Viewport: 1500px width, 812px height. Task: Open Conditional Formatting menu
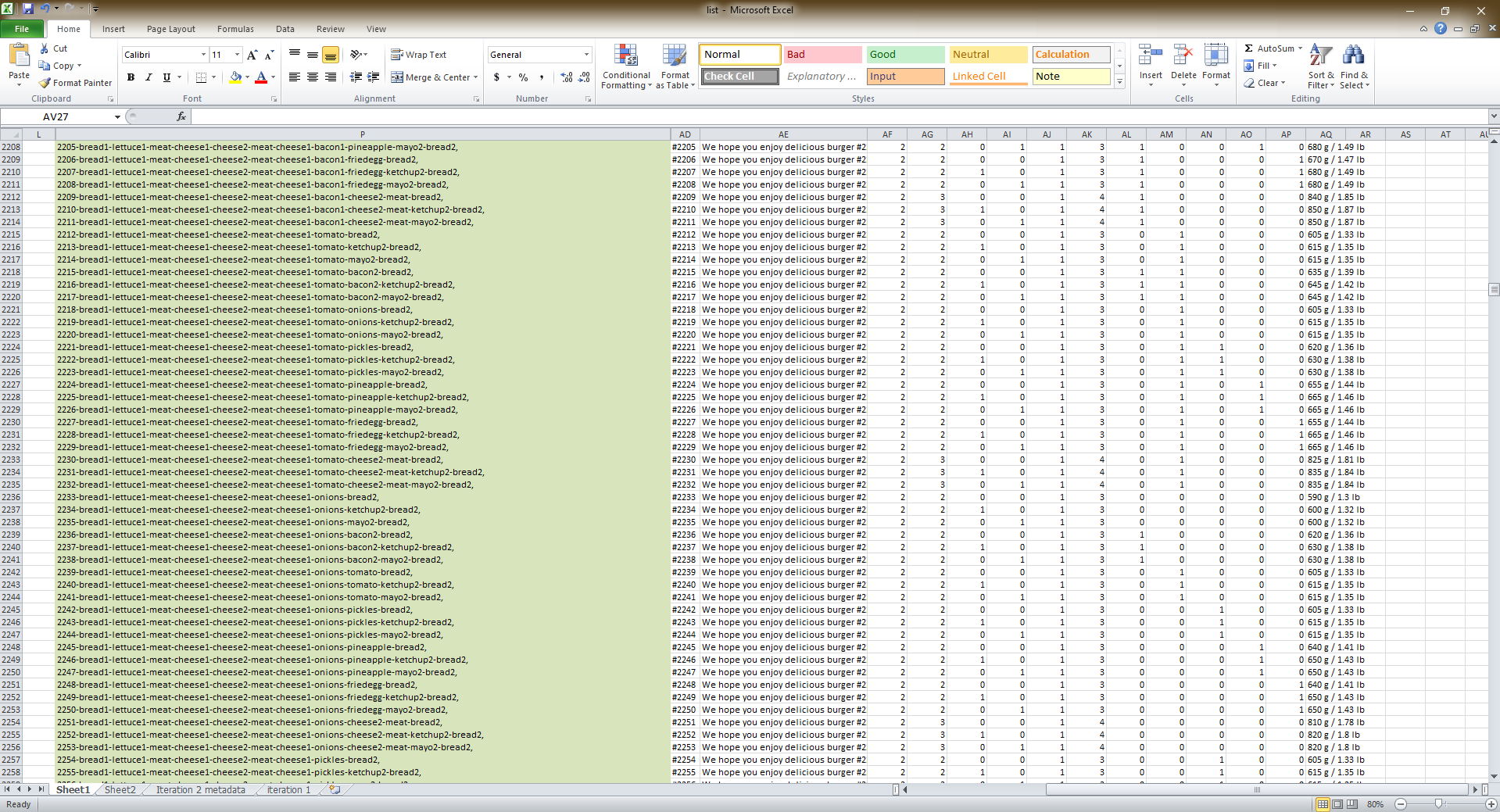point(626,67)
